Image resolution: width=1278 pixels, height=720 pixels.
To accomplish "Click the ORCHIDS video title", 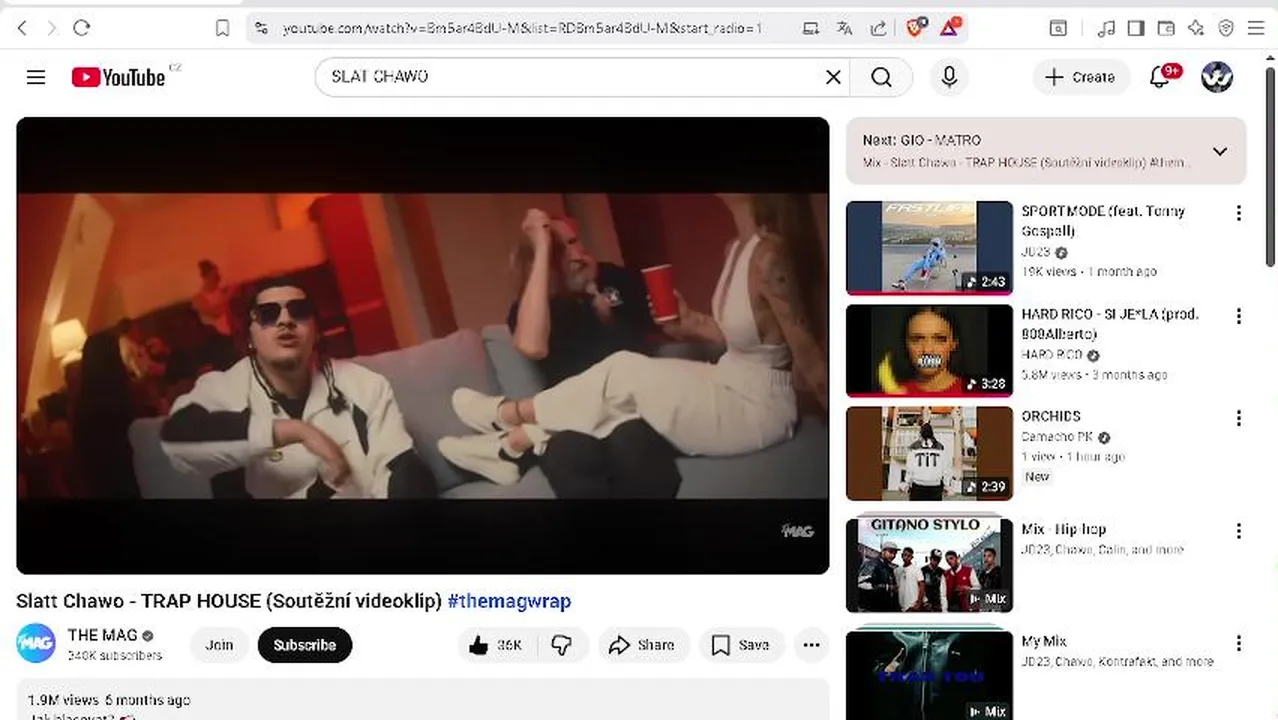I will click(x=1051, y=416).
